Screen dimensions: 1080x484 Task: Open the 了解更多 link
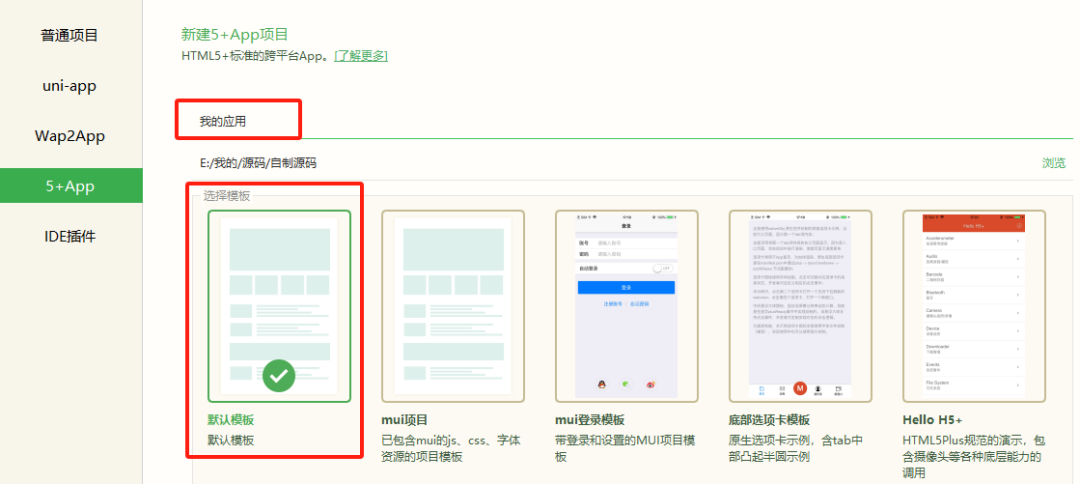click(361, 56)
